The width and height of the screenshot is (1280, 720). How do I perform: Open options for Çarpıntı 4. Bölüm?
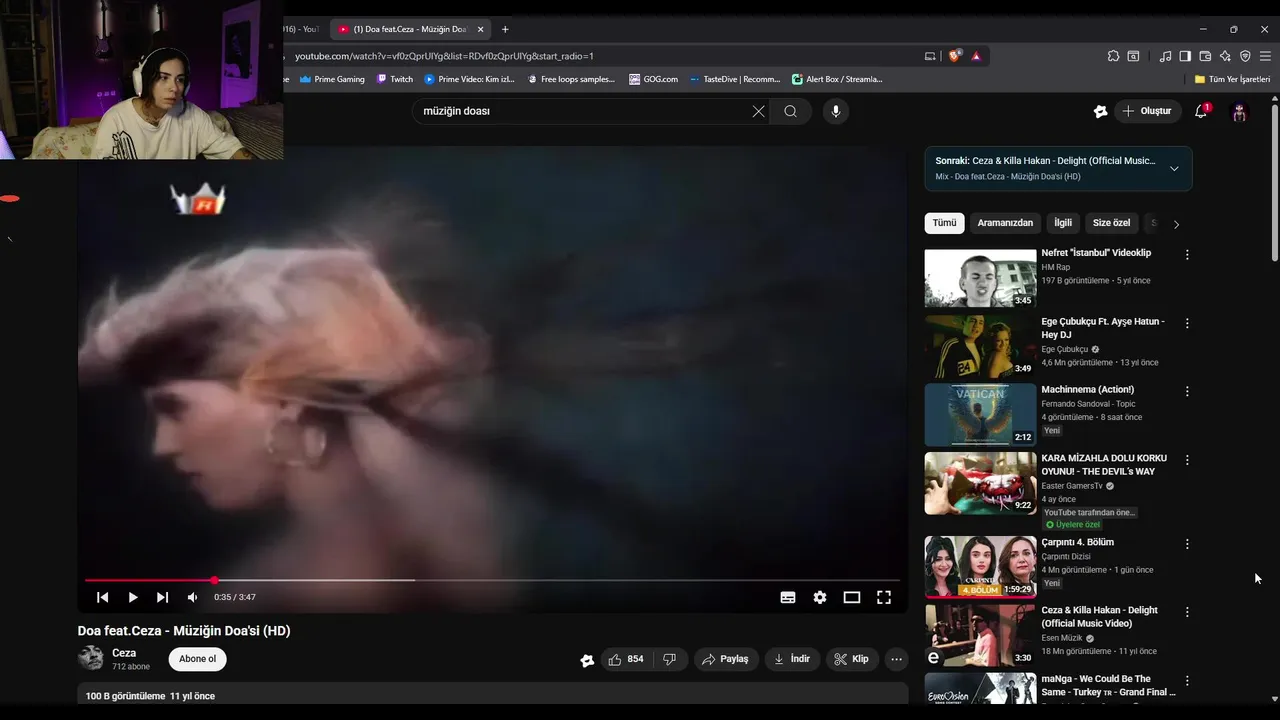pyautogui.click(x=1187, y=544)
